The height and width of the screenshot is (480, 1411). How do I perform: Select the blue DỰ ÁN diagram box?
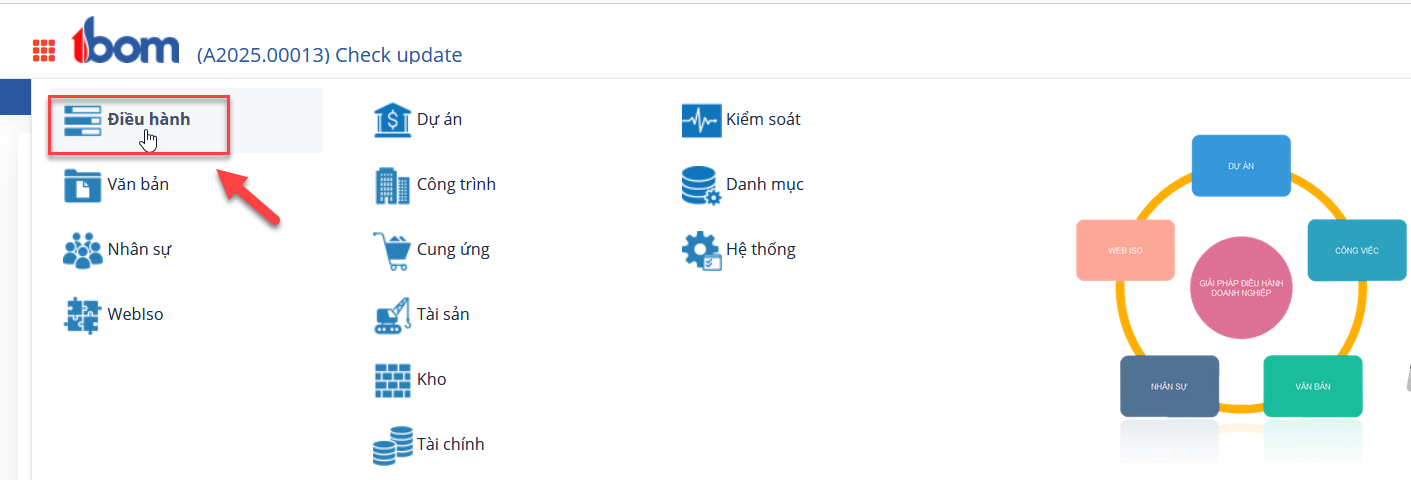(x=1241, y=165)
